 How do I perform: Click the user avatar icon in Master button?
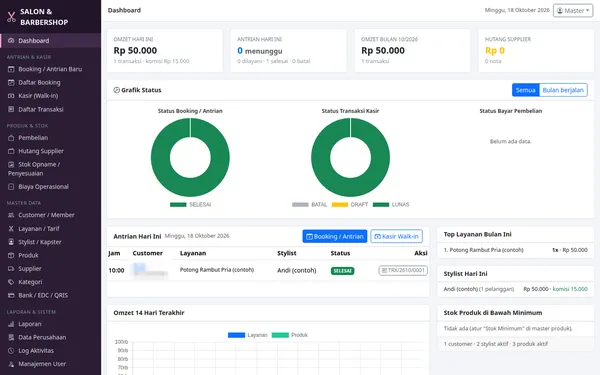tap(560, 11)
